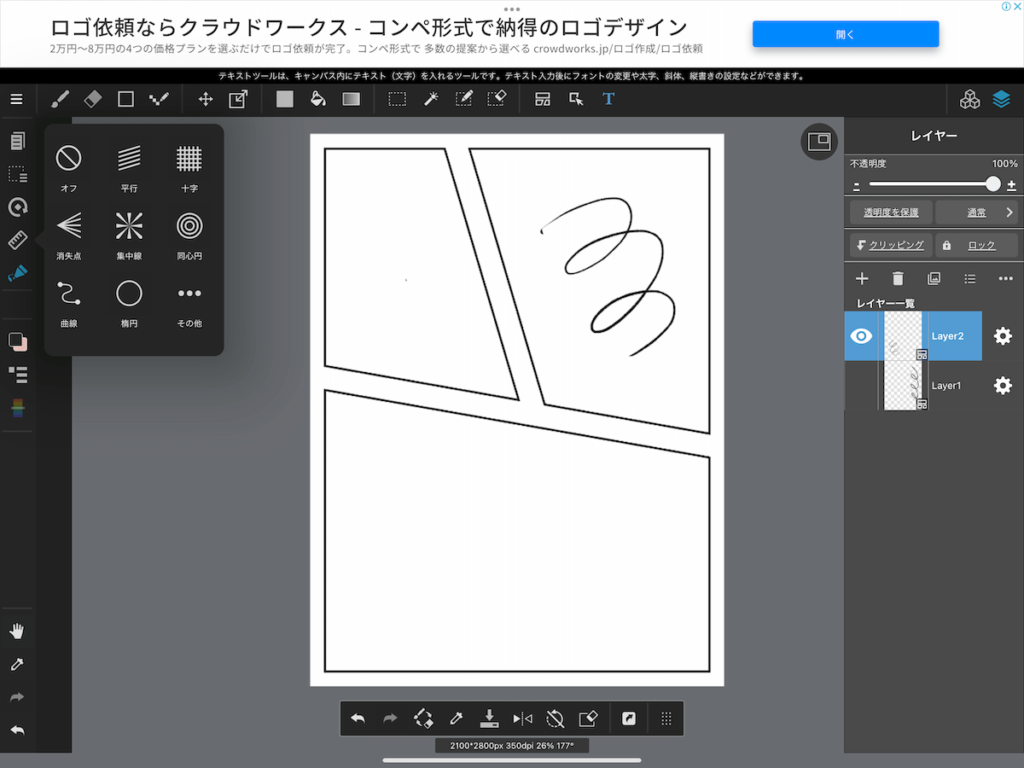Toggle protect transparency (透明度を保護)
1024x768 pixels.
891,212
